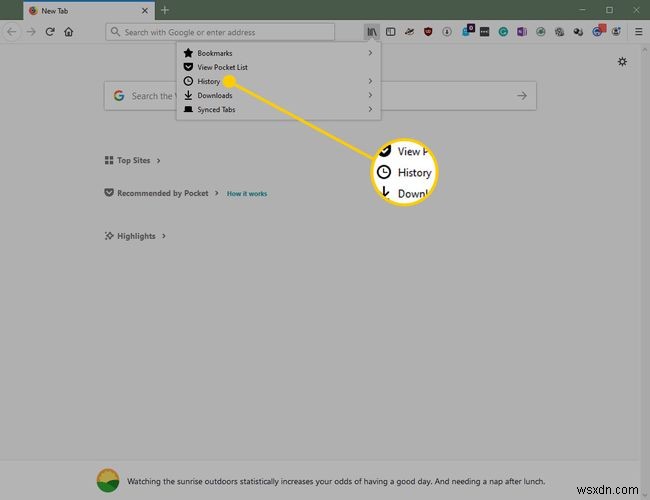Open the Library toolbar button
The image size is (650, 500).
pos(372,32)
